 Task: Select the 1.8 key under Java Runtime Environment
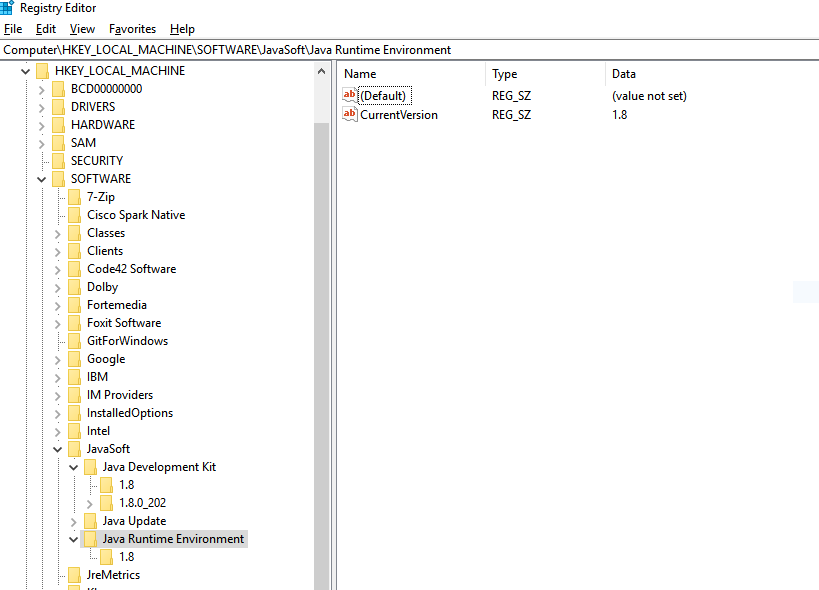[x=127, y=557]
